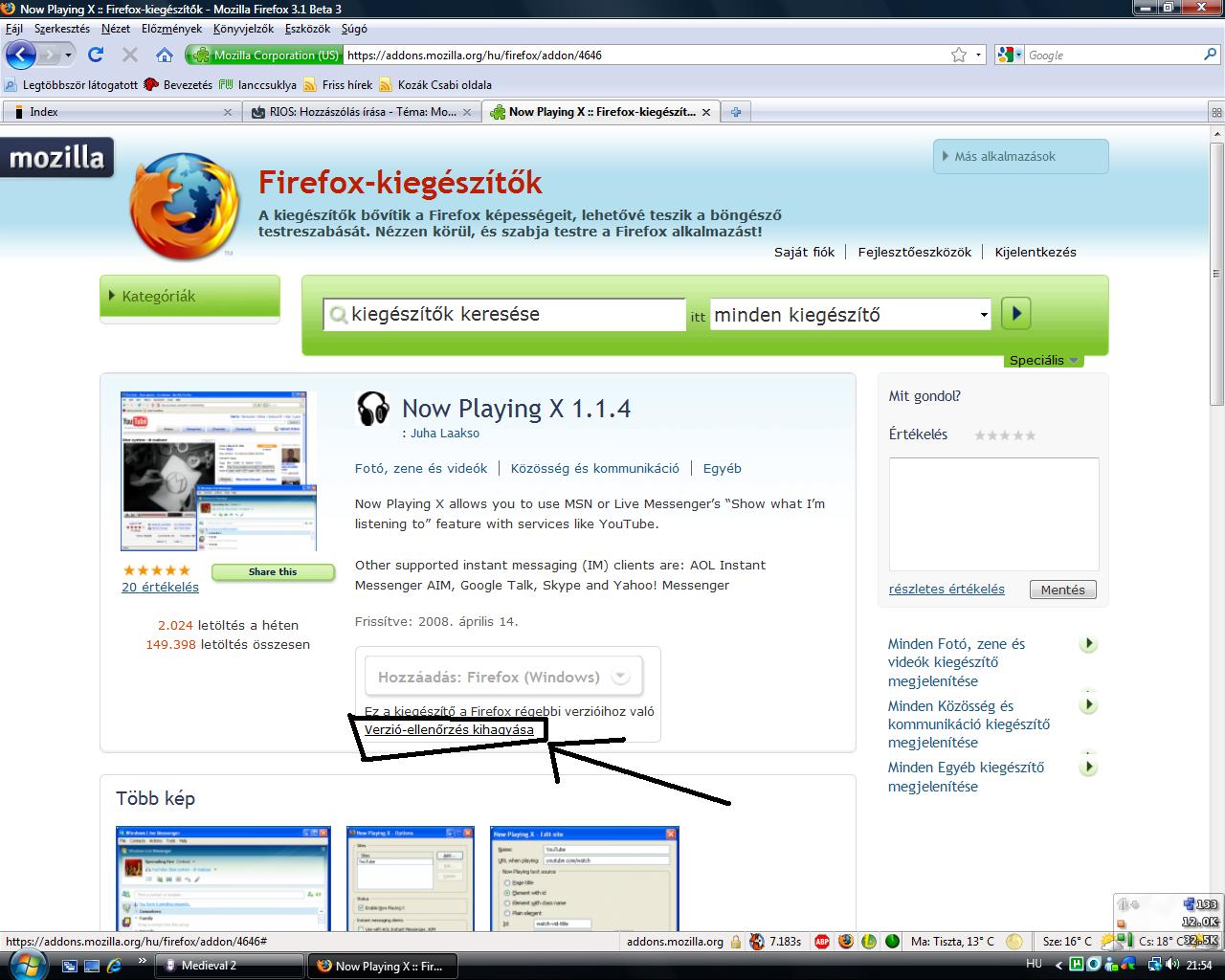
Task: Open the Windows Live Messenger screenshot thumbnail
Action: (223, 879)
